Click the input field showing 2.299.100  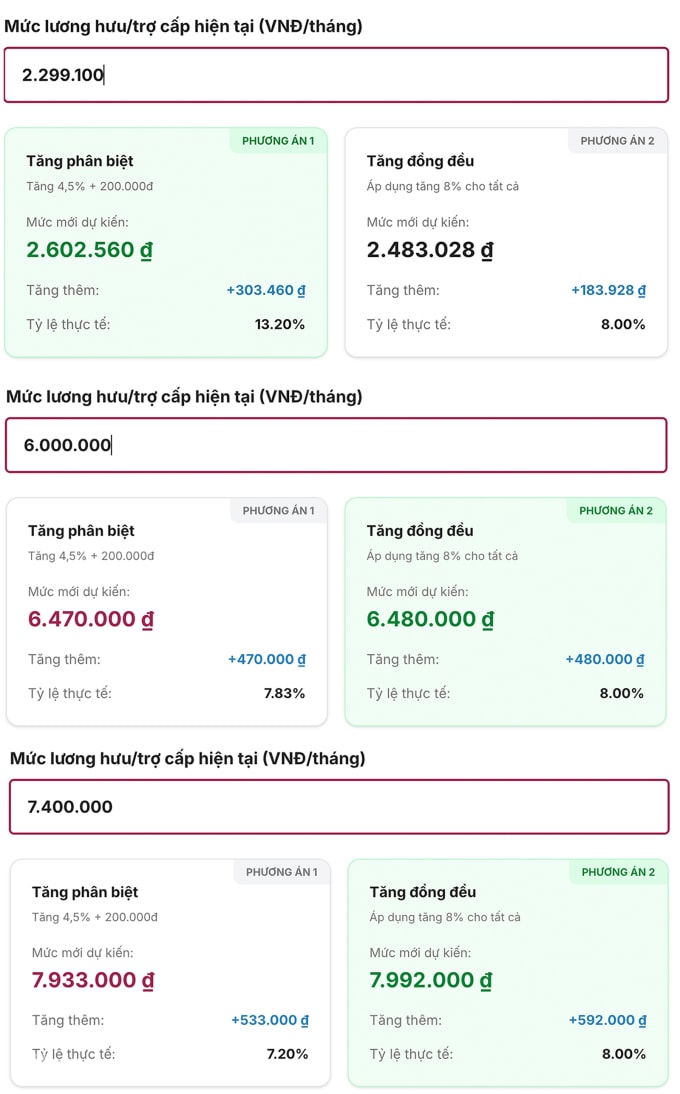click(340, 75)
